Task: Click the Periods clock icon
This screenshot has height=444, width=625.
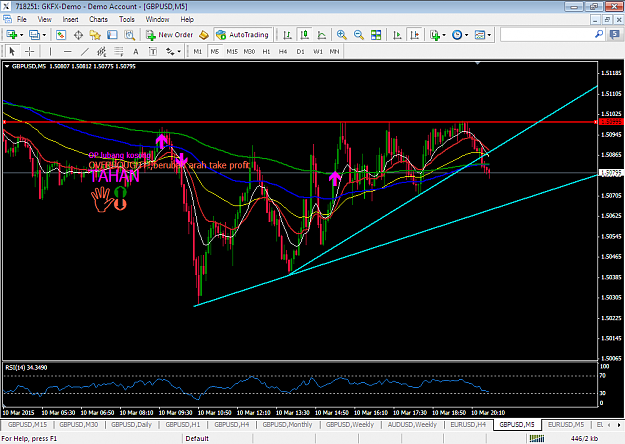Action: click(x=457, y=35)
